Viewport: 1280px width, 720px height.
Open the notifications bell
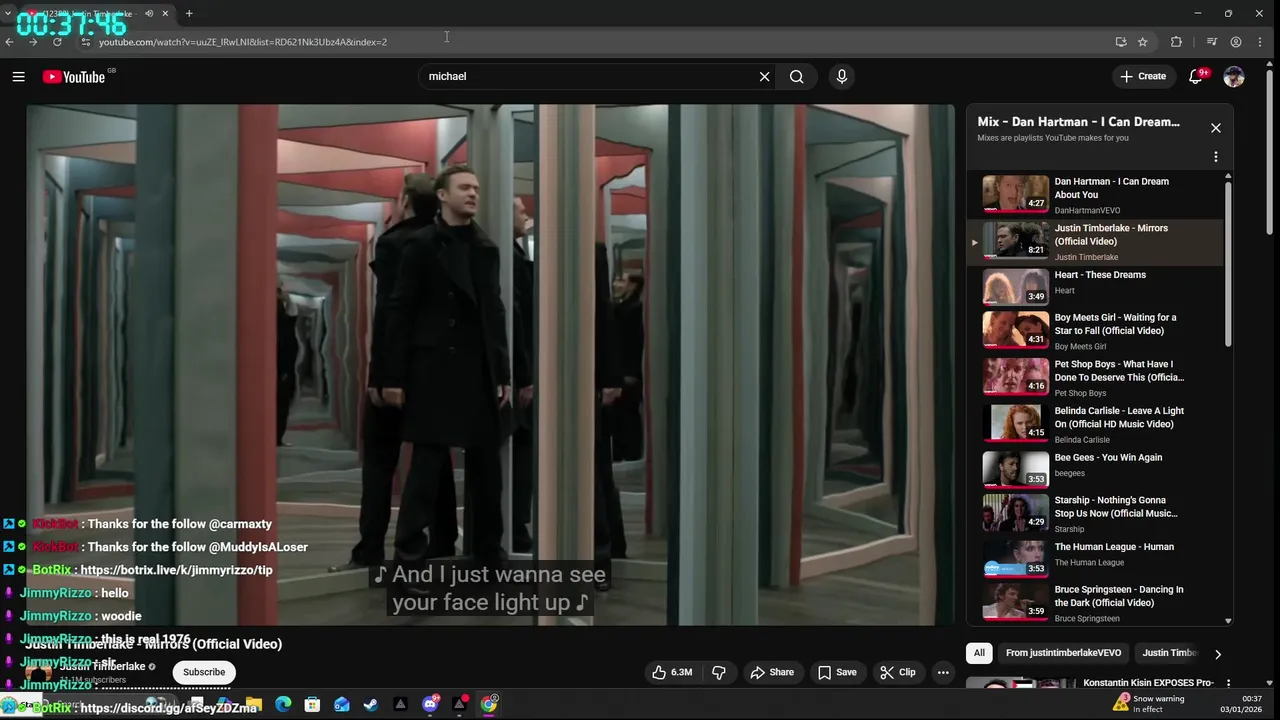click(x=1195, y=77)
